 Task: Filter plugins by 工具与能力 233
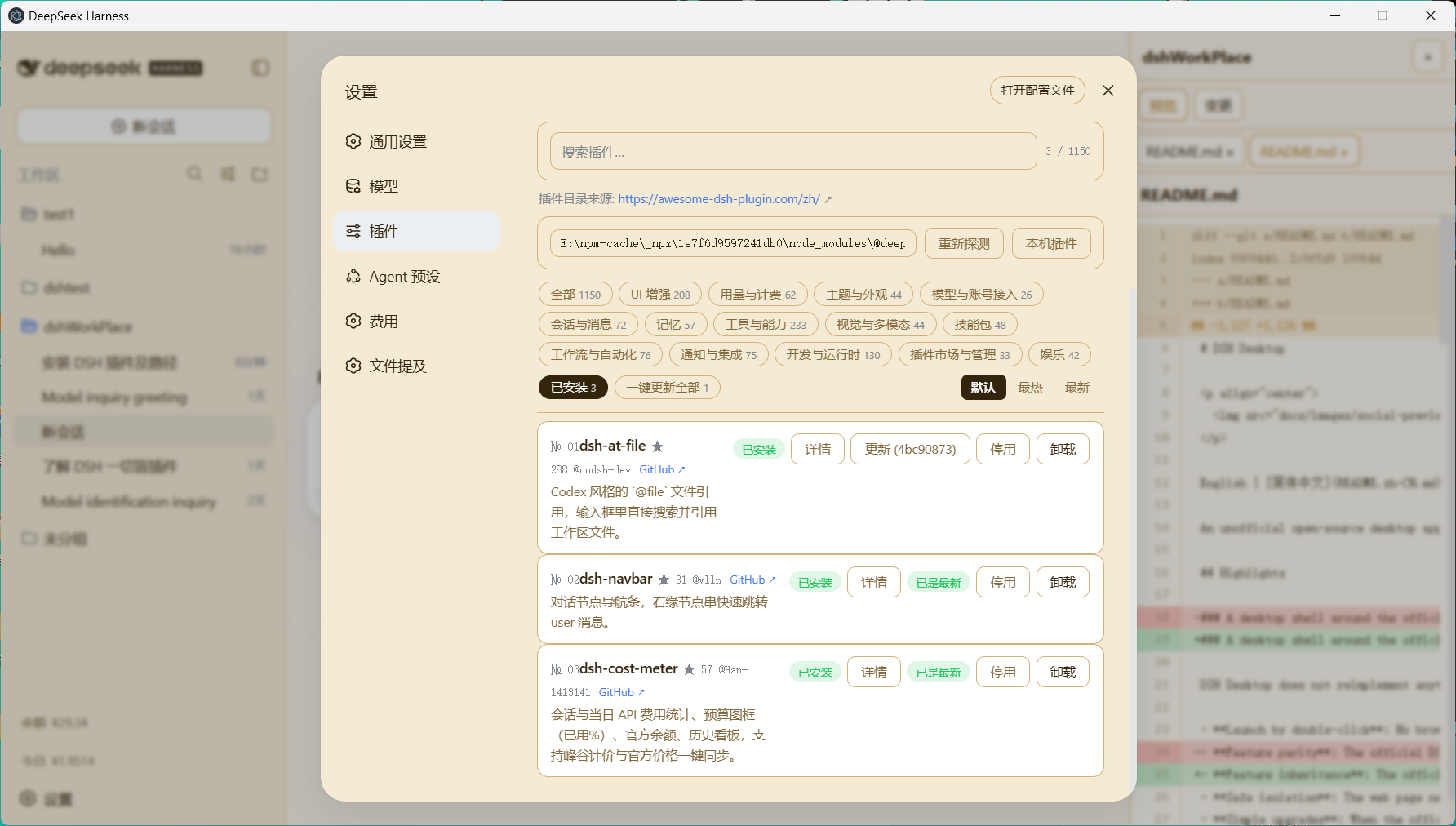click(x=766, y=325)
